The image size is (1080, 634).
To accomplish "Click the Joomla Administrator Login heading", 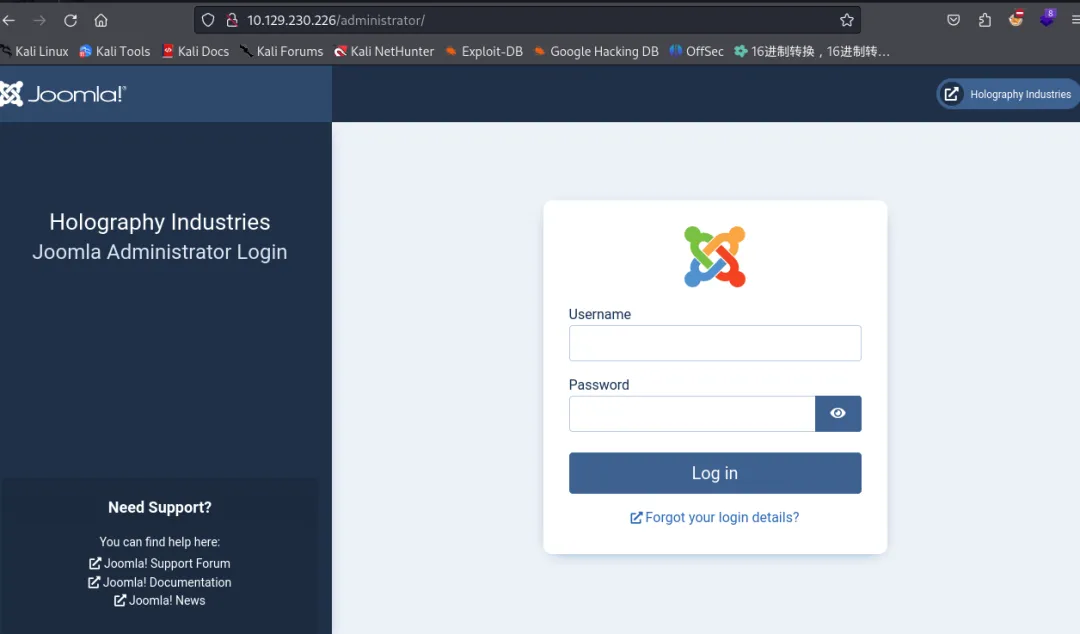I will point(160,252).
